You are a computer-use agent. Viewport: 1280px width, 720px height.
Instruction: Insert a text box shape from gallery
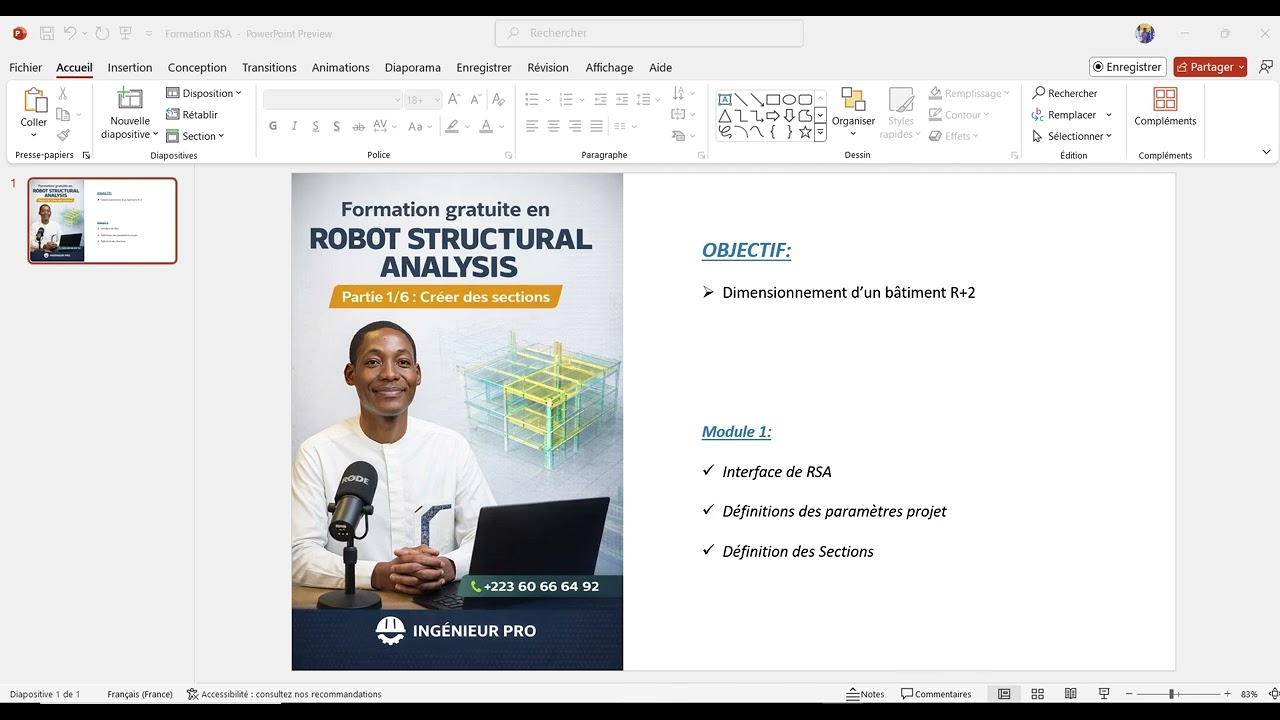725,99
